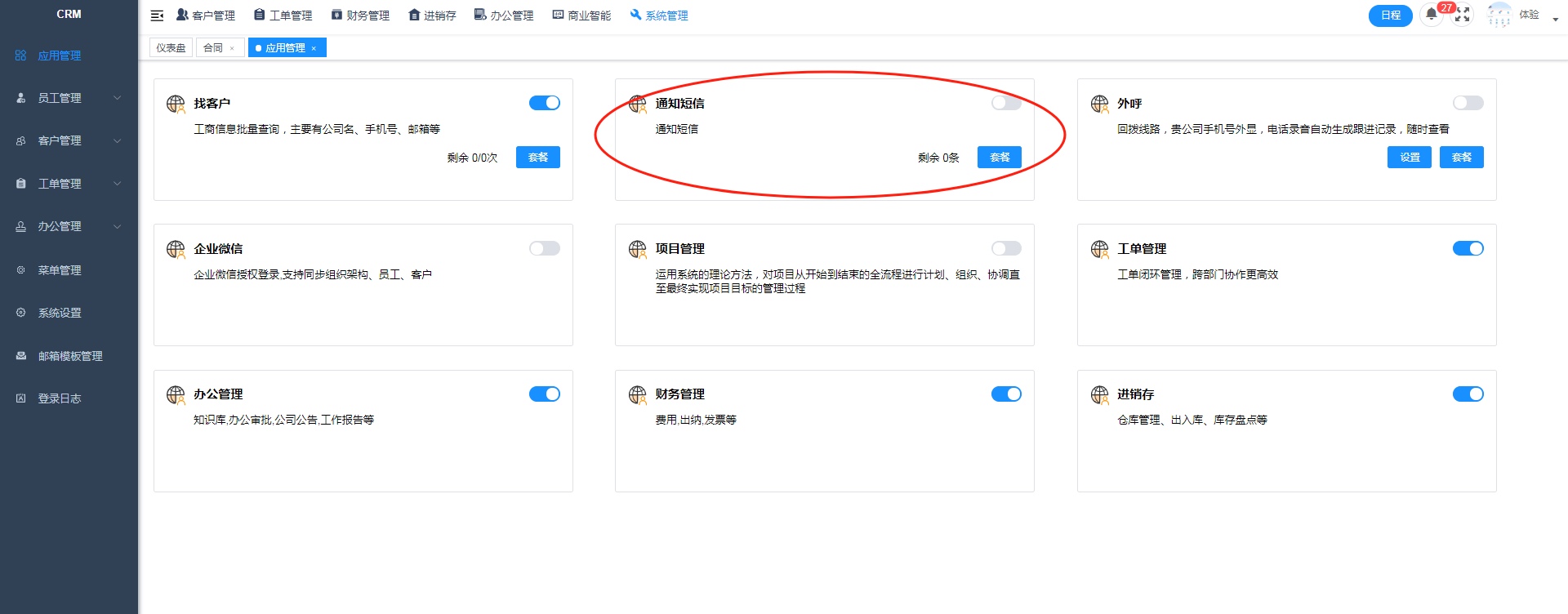Close the 合同 tab
This screenshot has height=614, width=1568.
click(x=232, y=49)
